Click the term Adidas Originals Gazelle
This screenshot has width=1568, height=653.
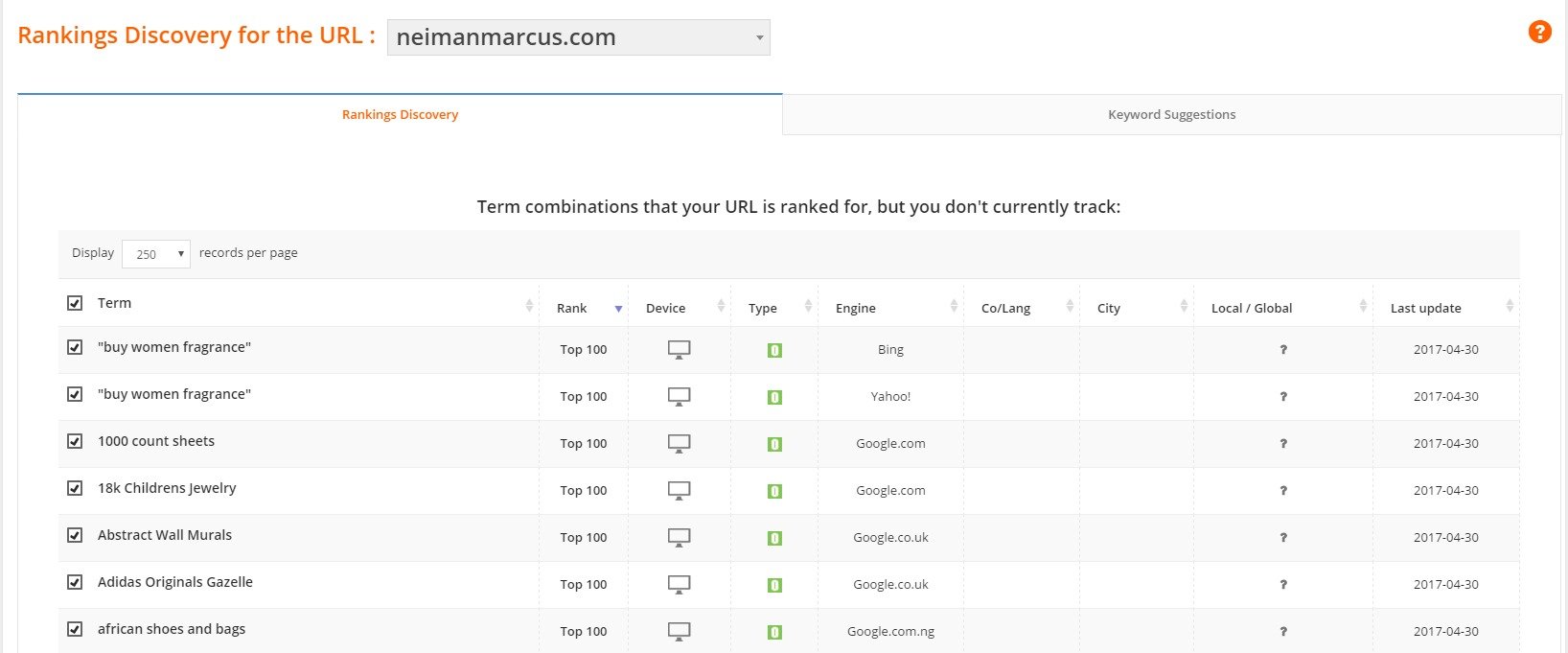(175, 582)
